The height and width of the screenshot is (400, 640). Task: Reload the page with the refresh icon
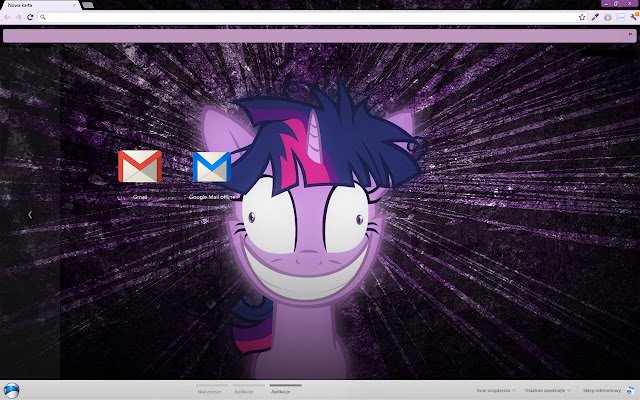click(x=30, y=17)
